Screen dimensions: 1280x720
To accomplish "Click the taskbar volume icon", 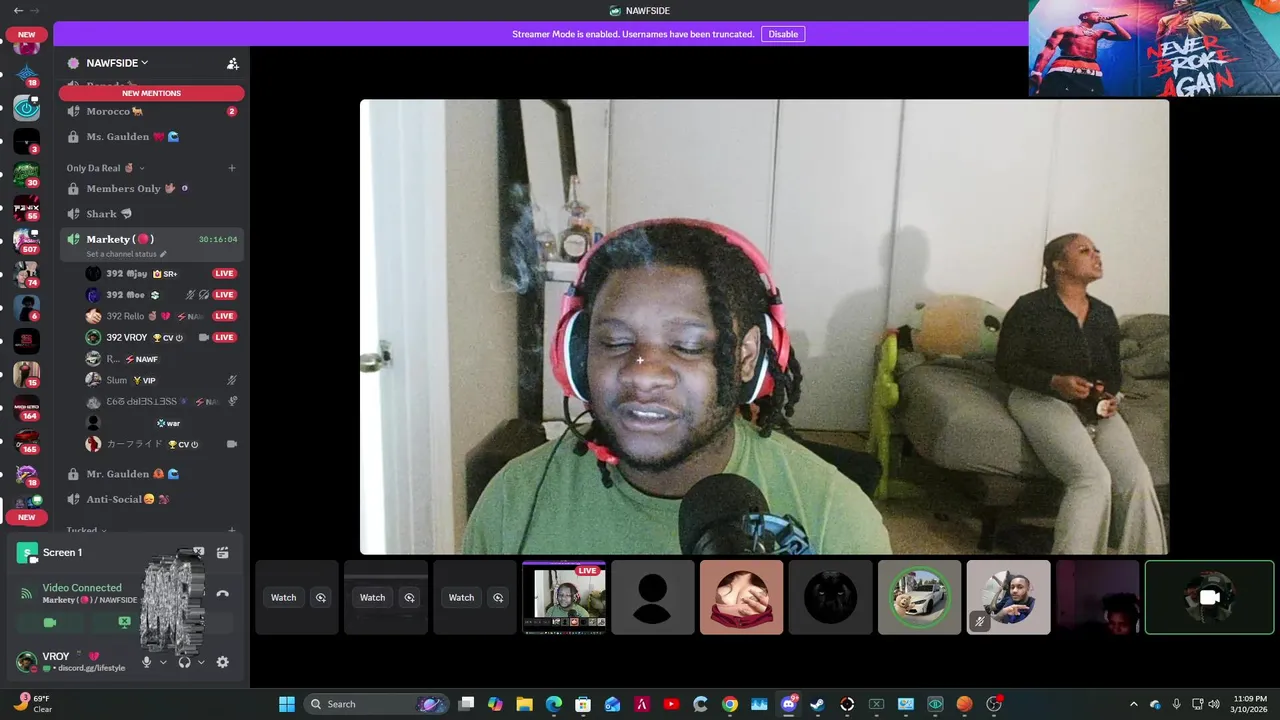I will pyautogui.click(x=1215, y=704).
